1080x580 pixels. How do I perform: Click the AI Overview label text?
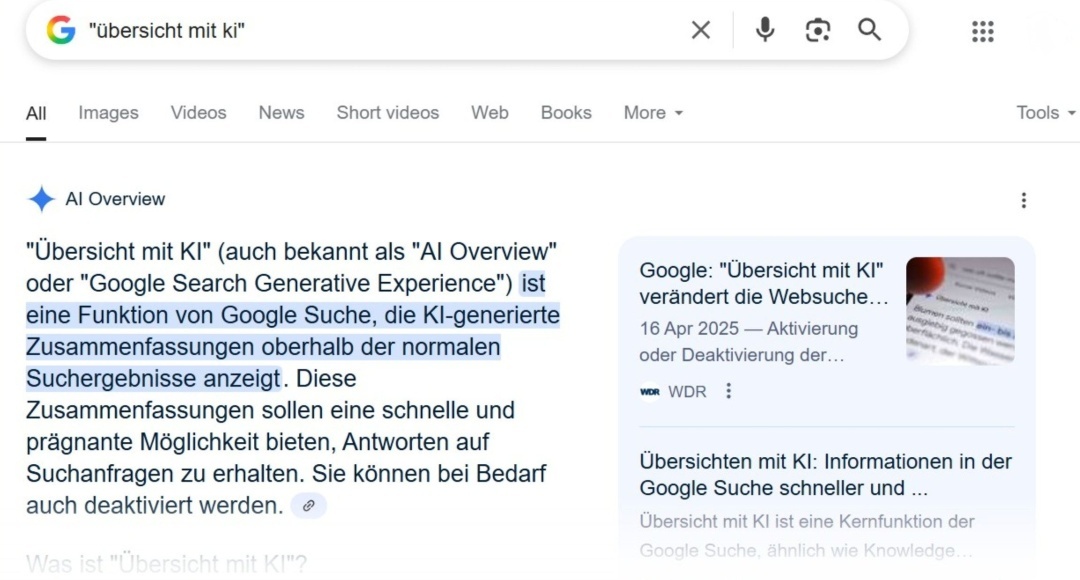[115, 199]
